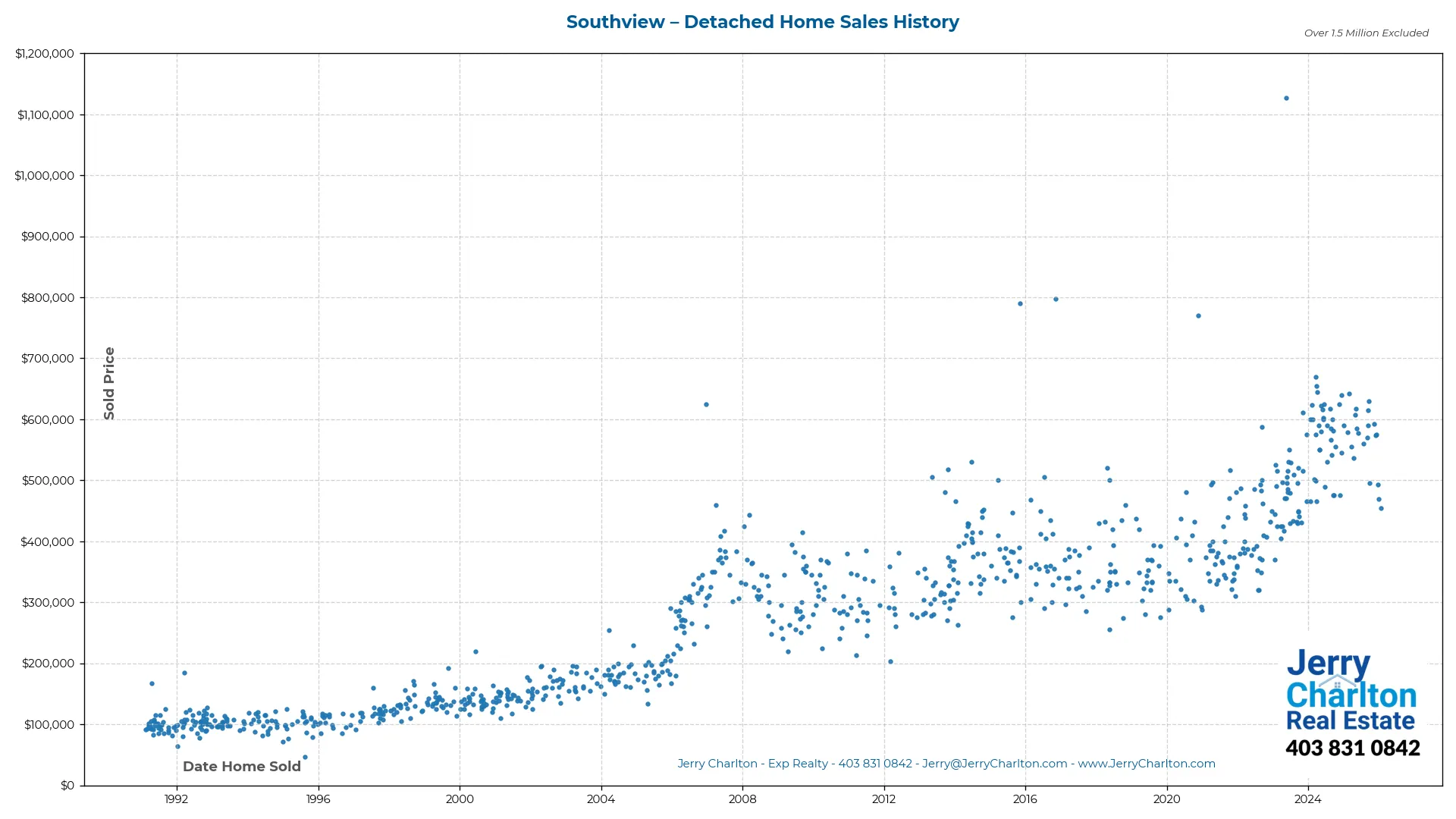Click the $0 label at the y-axis origin

coord(69,785)
